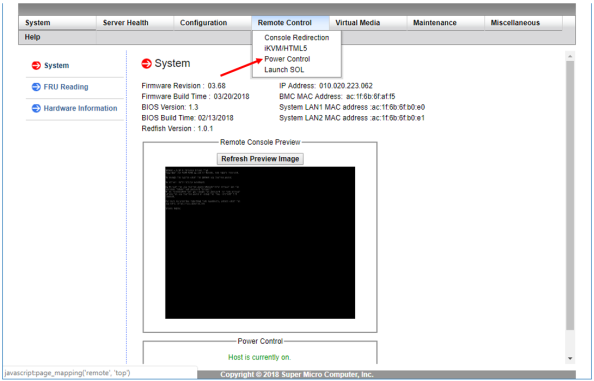594x381 pixels.
Task: Open the remote console preview thumbnail
Action: coord(260,243)
